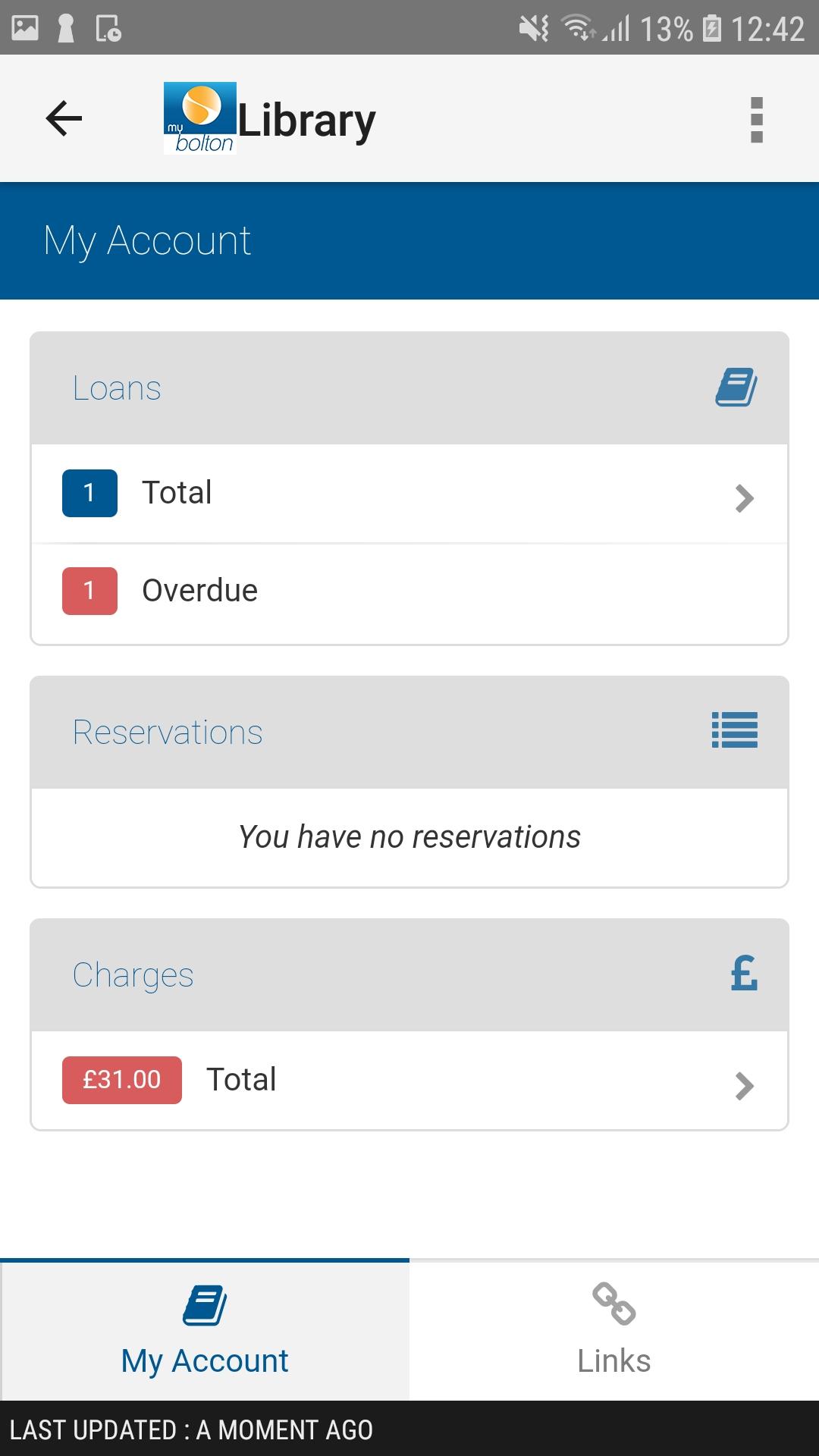Click the Charges pound sign icon

pyautogui.click(x=744, y=973)
